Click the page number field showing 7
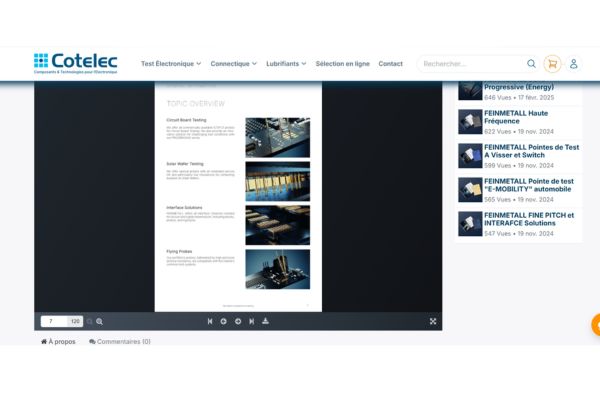Viewport: 600px width, 400px height. click(54, 321)
